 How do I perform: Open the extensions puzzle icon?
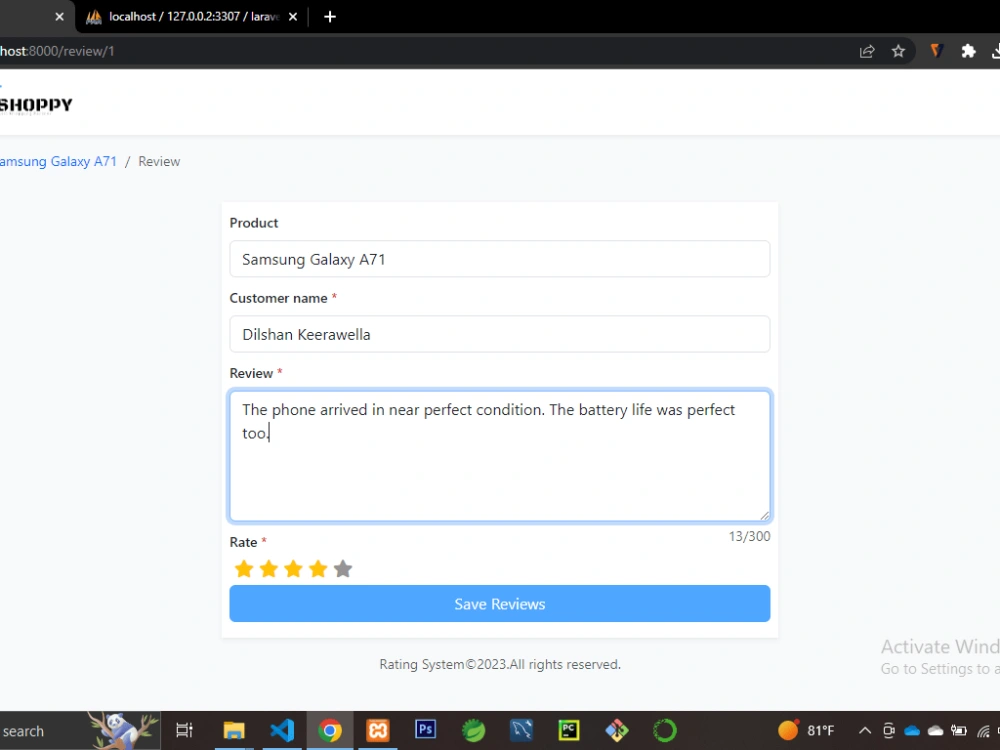[x=968, y=51]
